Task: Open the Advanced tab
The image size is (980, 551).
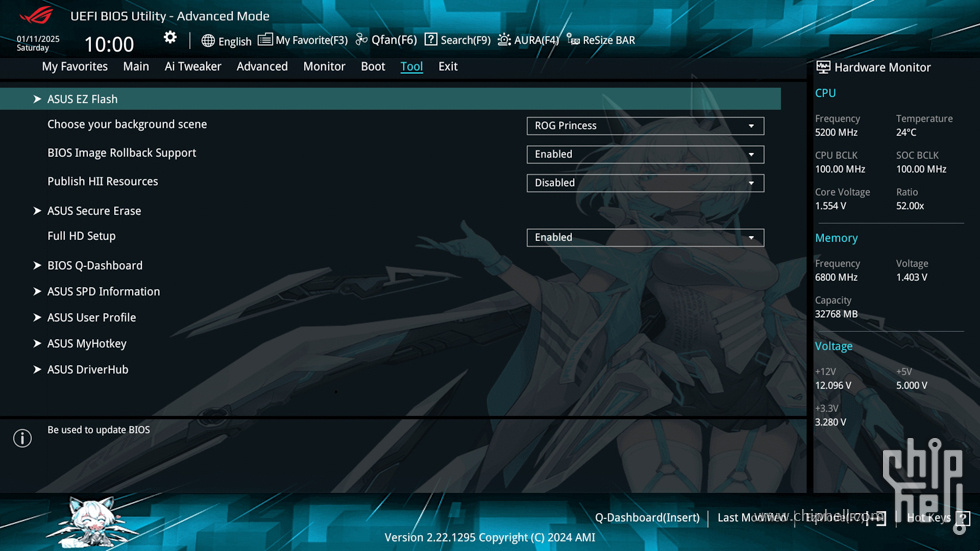Action: tap(262, 66)
